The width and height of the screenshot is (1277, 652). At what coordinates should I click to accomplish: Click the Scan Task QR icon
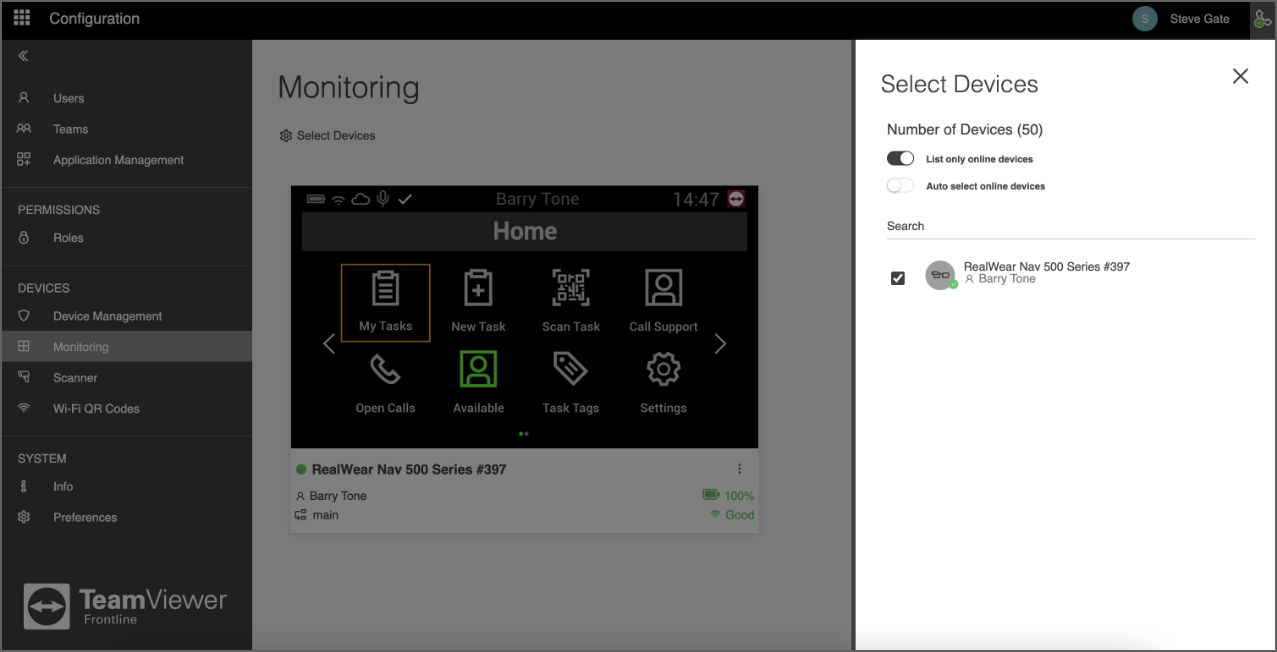tap(571, 288)
